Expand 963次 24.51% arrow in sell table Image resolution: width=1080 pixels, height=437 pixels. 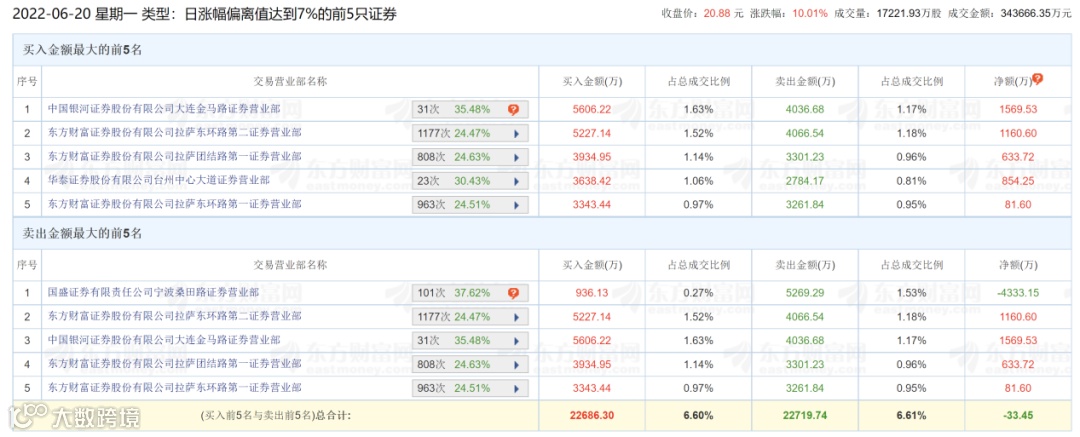point(516,389)
